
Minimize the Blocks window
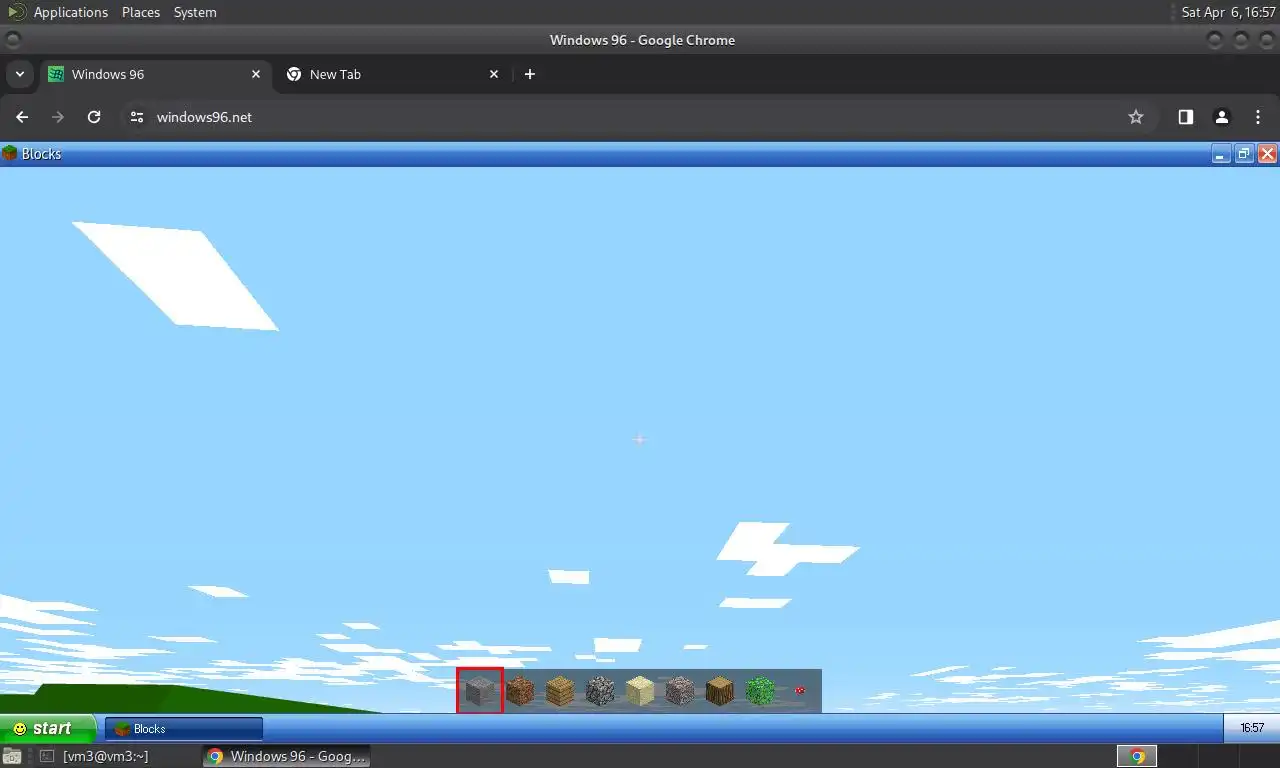[1221, 154]
